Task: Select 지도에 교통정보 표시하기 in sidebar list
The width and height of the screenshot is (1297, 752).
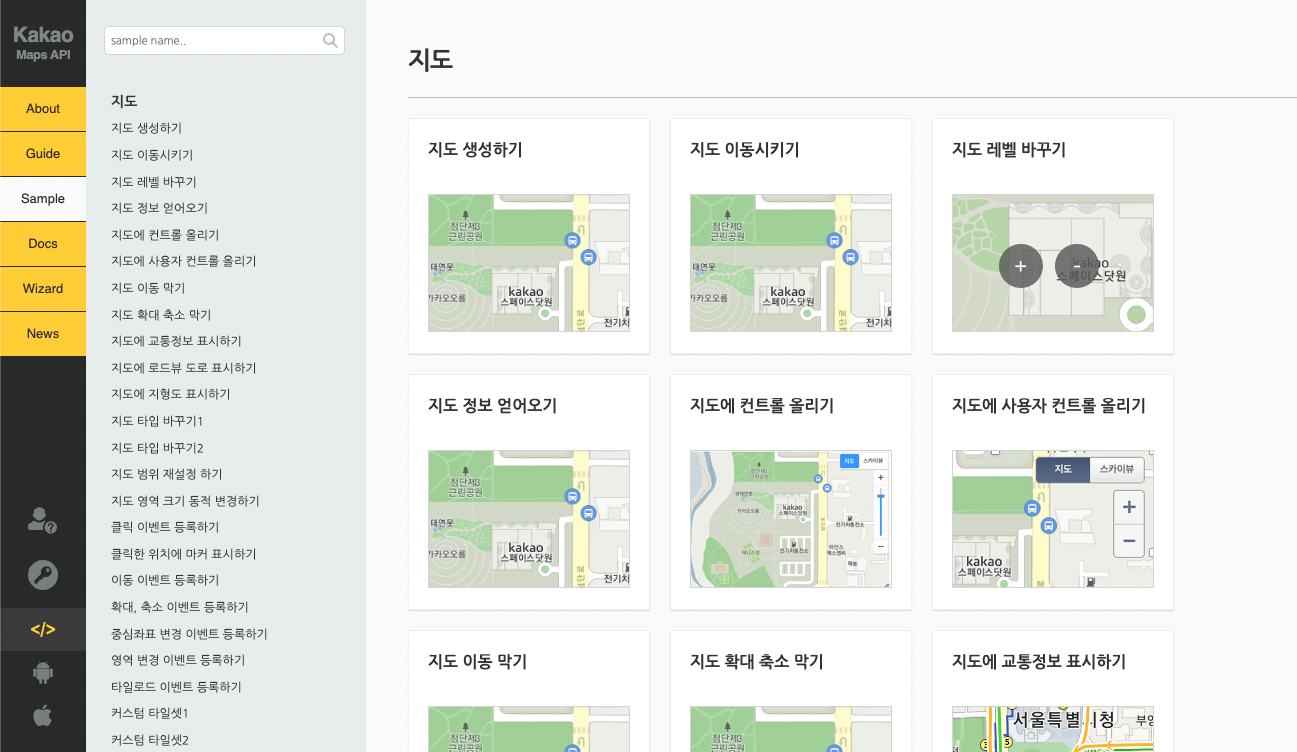Action: pyautogui.click(x=176, y=341)
